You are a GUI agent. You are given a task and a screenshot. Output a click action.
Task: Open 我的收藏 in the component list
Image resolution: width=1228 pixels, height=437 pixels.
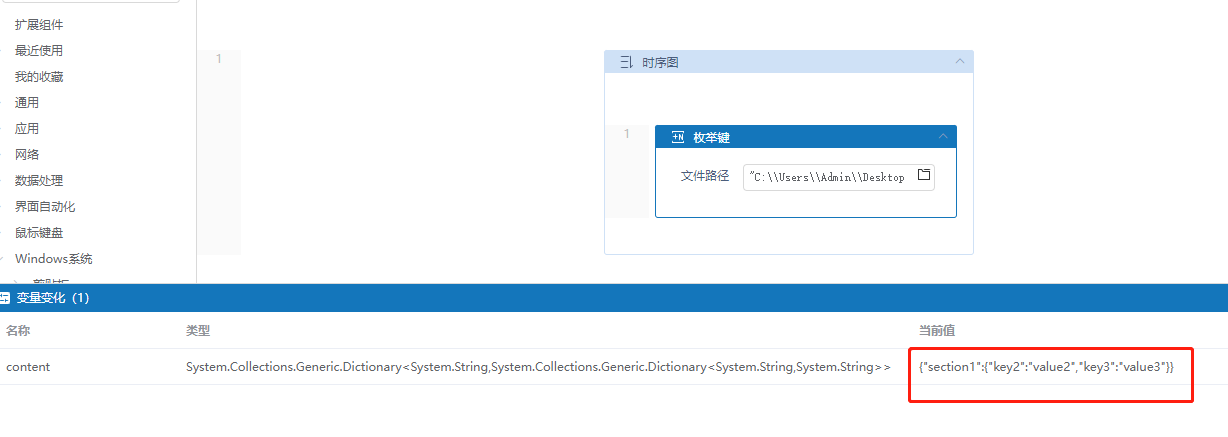(x=39, y=76)
